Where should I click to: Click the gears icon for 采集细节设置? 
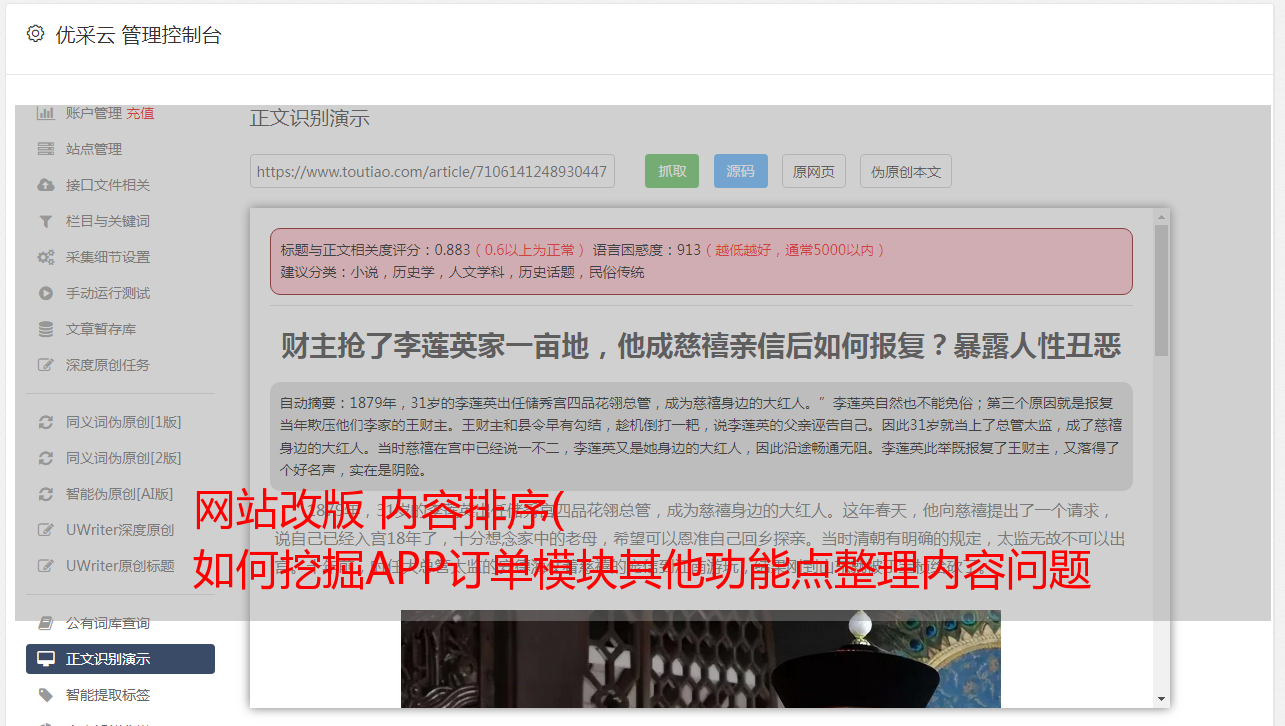(x=46, y=257)
